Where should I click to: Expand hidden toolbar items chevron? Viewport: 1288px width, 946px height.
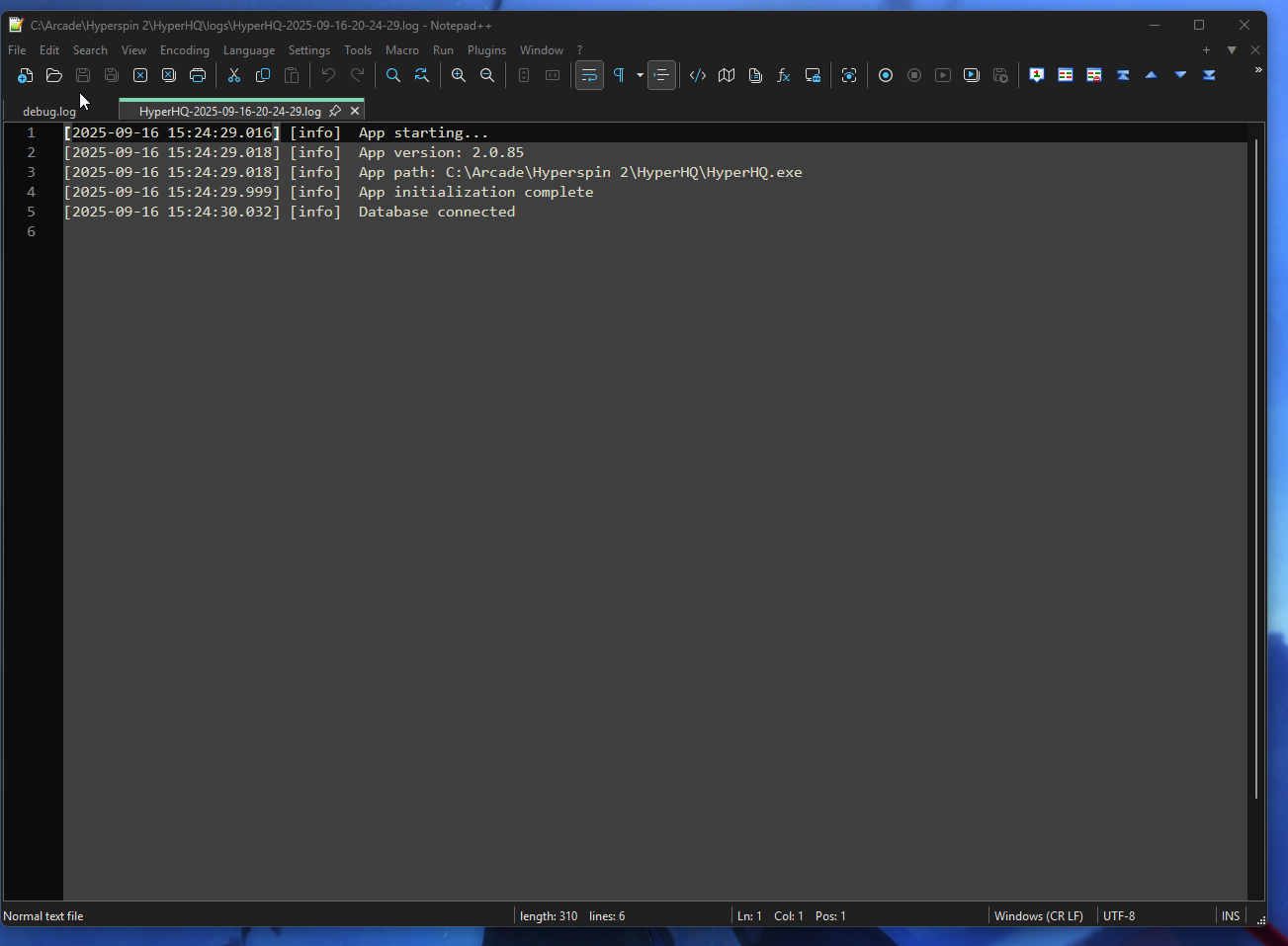click(x=1257, y=70)
